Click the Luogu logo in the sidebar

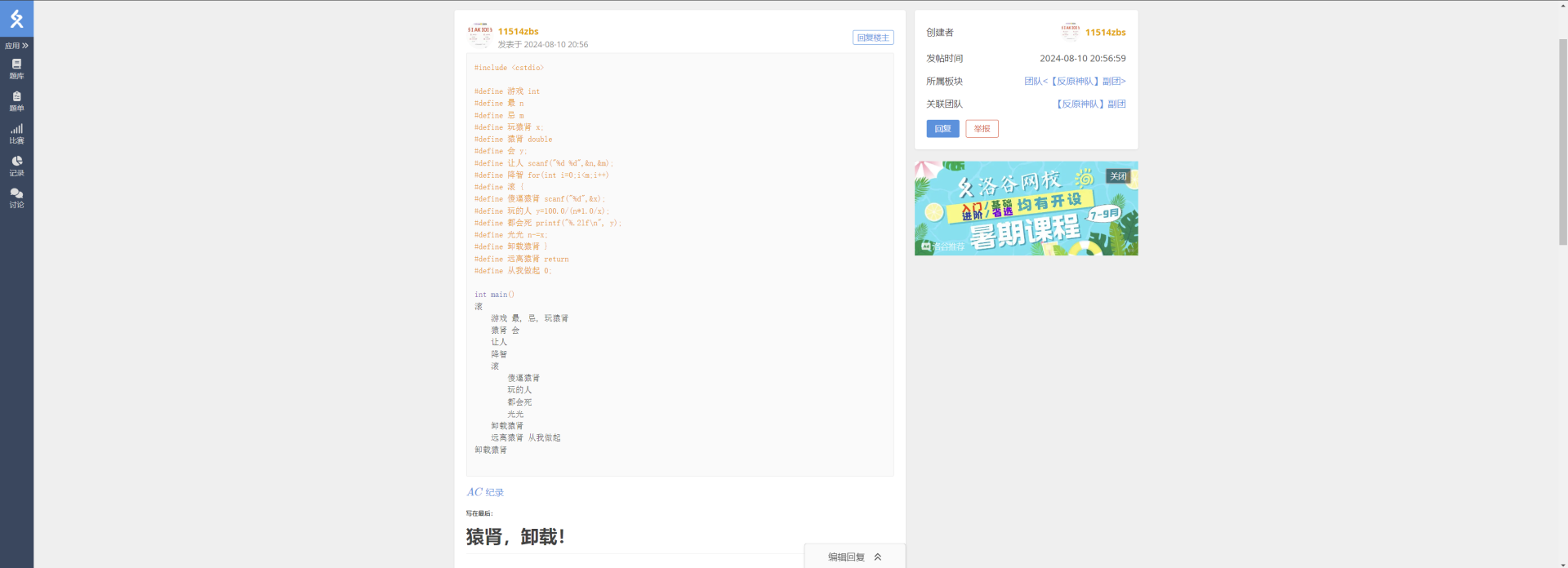point(16,19)
